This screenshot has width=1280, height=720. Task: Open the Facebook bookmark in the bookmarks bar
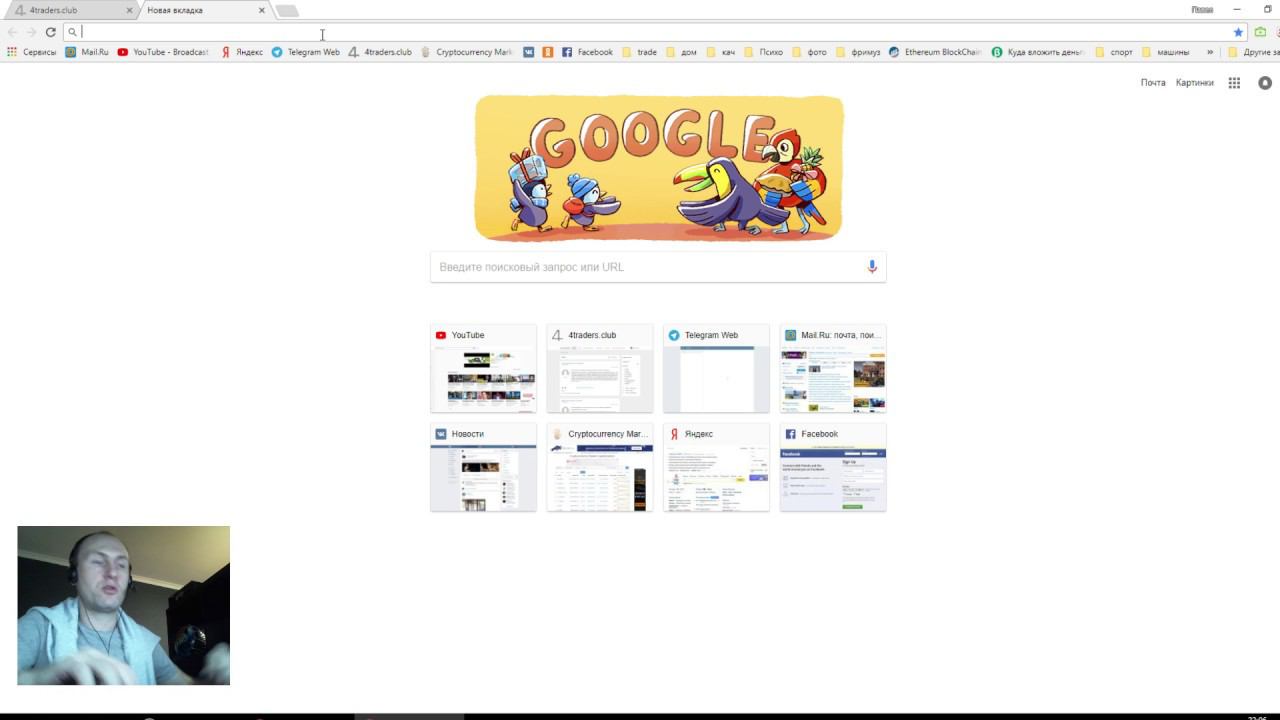tap(587, 52)
